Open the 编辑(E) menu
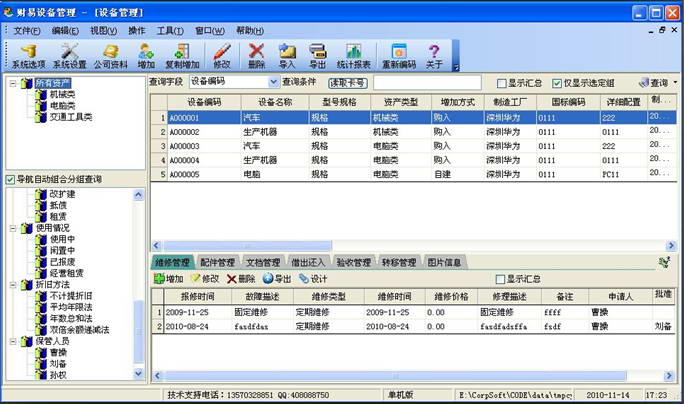 tap(65, 31)
